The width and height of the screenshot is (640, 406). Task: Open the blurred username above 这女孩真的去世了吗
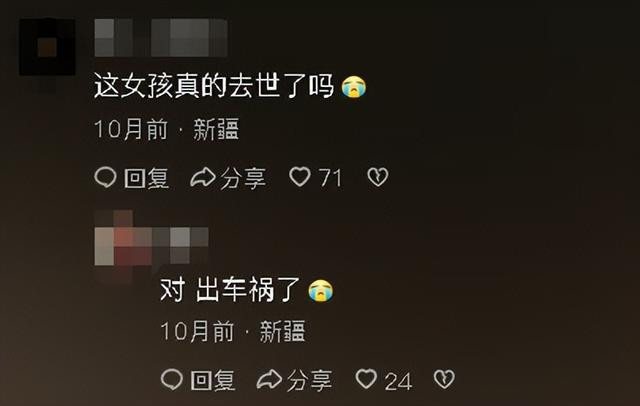click(x=161, y=38)
